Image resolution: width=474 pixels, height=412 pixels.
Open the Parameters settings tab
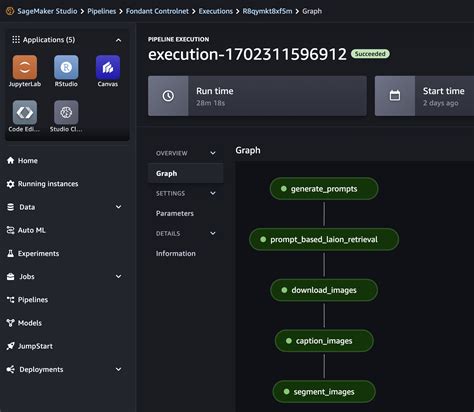click(175, 213)
